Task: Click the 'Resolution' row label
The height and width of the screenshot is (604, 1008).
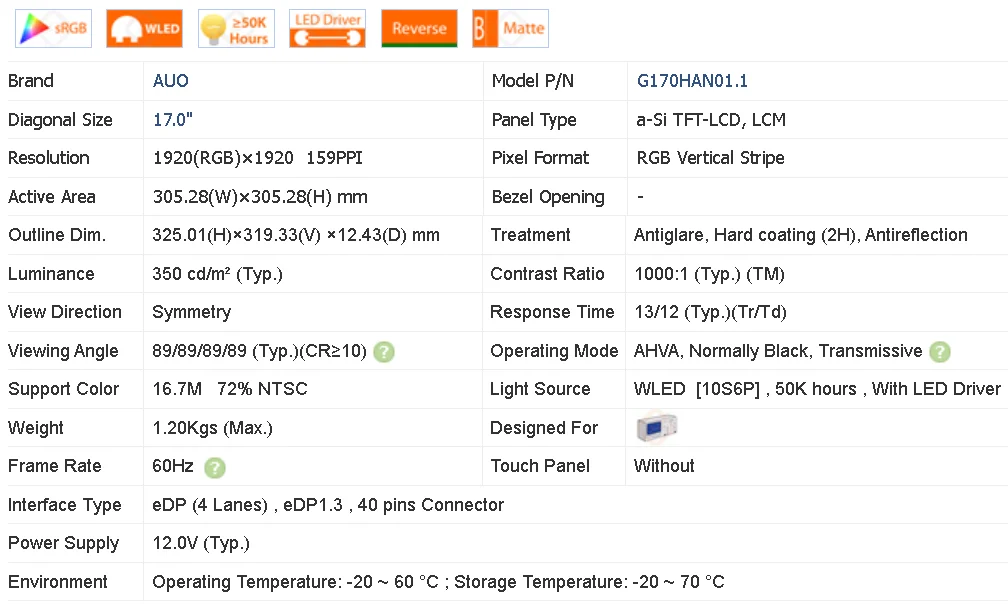Action: [49, 158]
